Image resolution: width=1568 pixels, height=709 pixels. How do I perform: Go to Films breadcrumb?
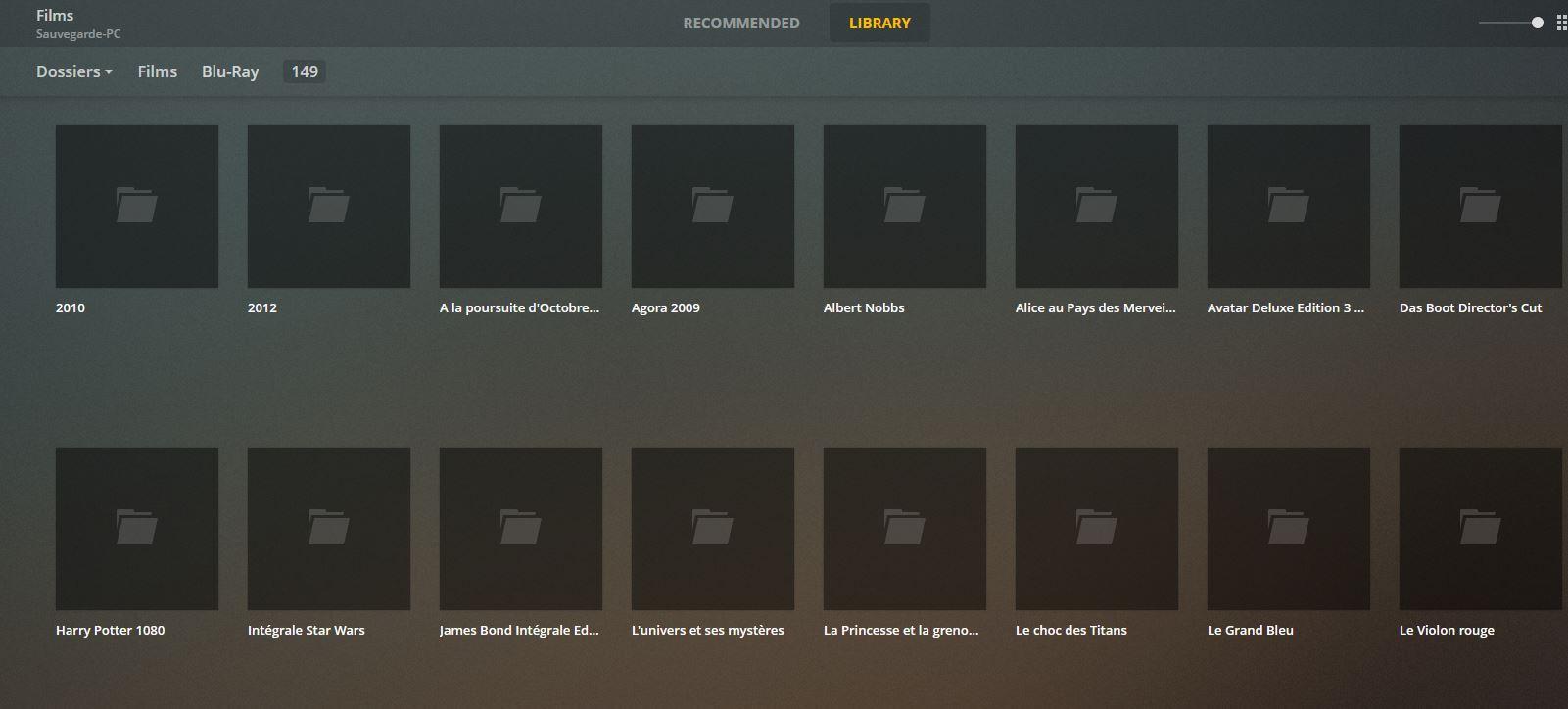(x=157, y=71)
